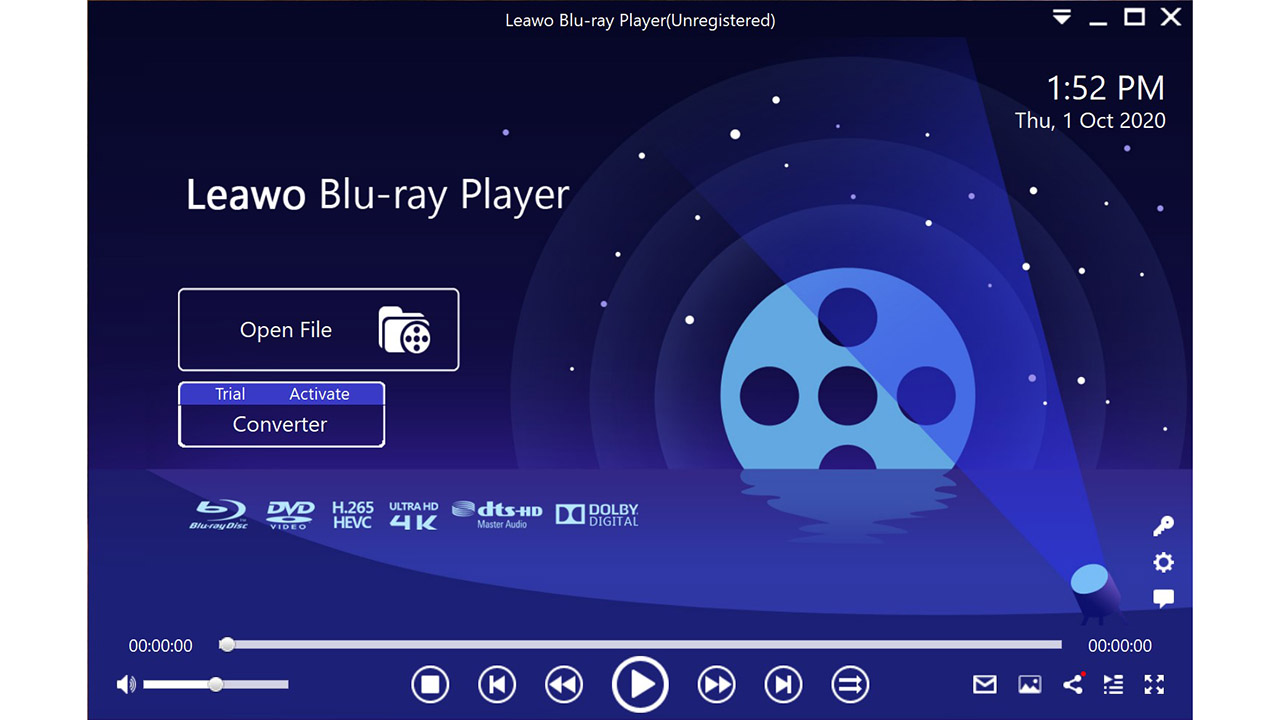Open settings with the gear icon

(x=1163, y=563)
